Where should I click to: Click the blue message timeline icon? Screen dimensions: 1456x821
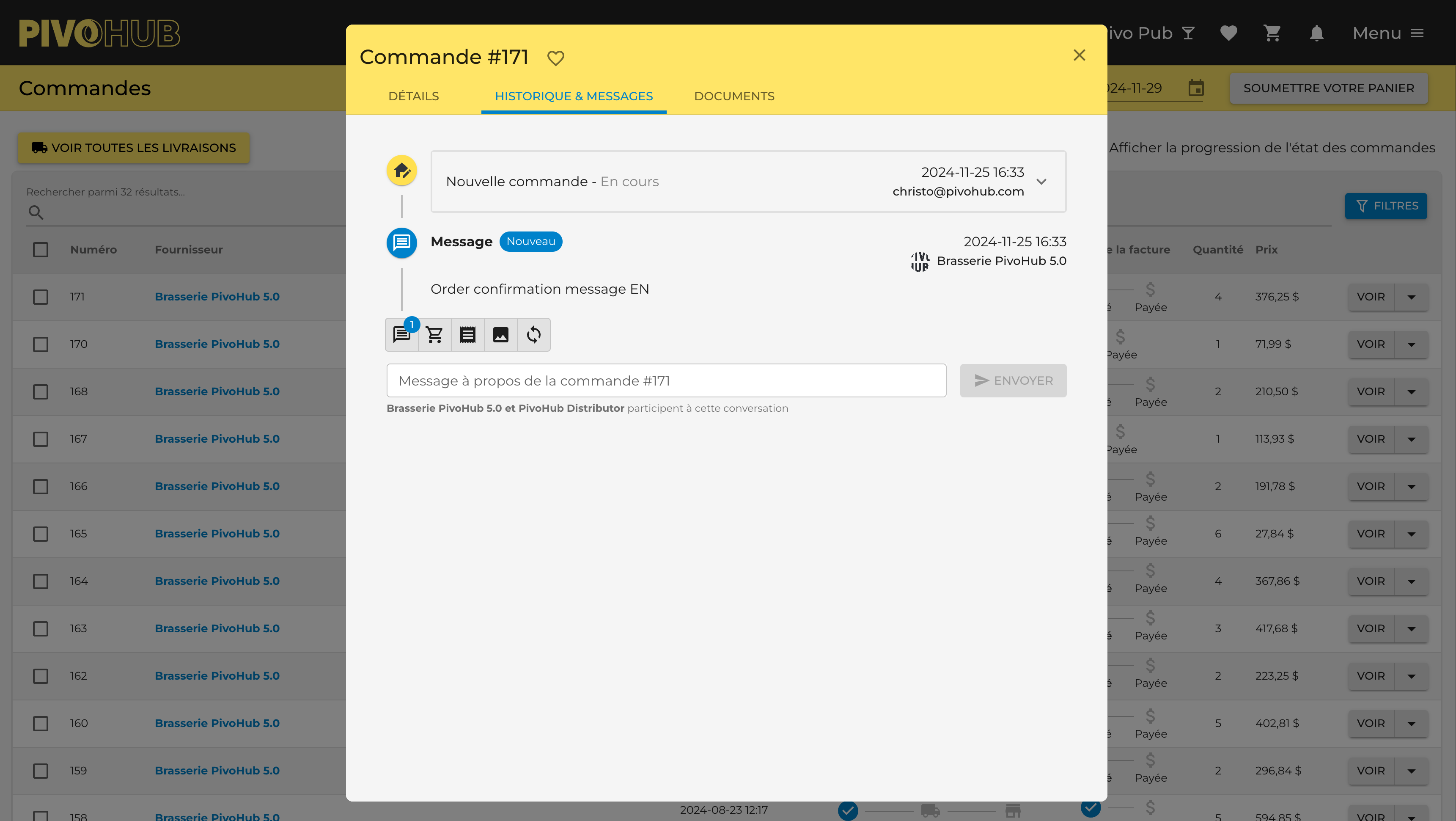[x=401, y=242]
